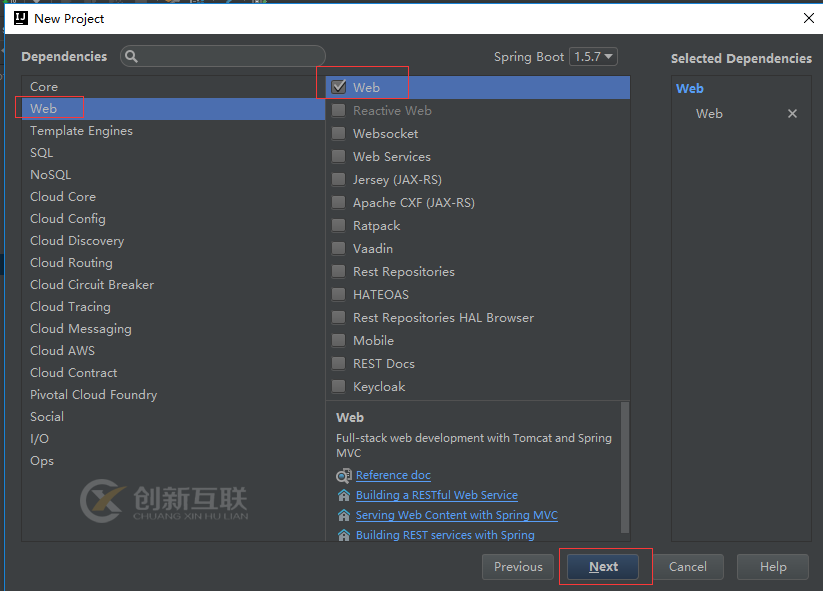Click the Next button
Screen dimensions: 823x591
click(x=603, y=567)
